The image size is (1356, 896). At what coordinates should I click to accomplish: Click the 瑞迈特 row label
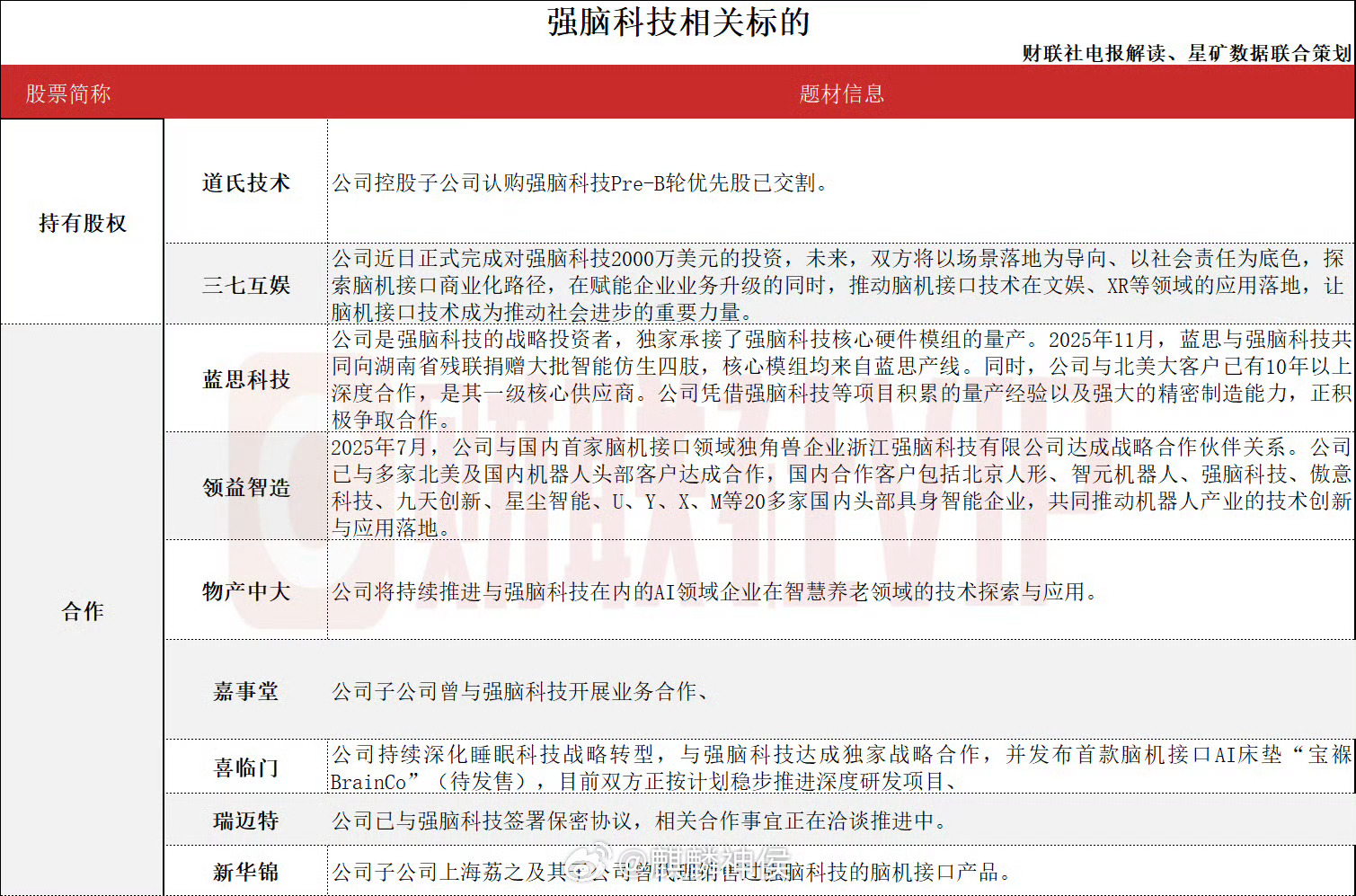[x=244, y=821]
